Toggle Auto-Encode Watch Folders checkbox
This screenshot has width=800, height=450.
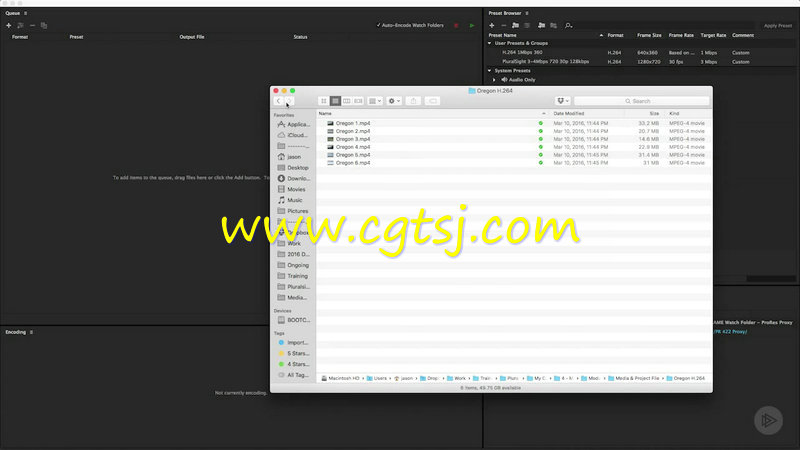point(379,25)
